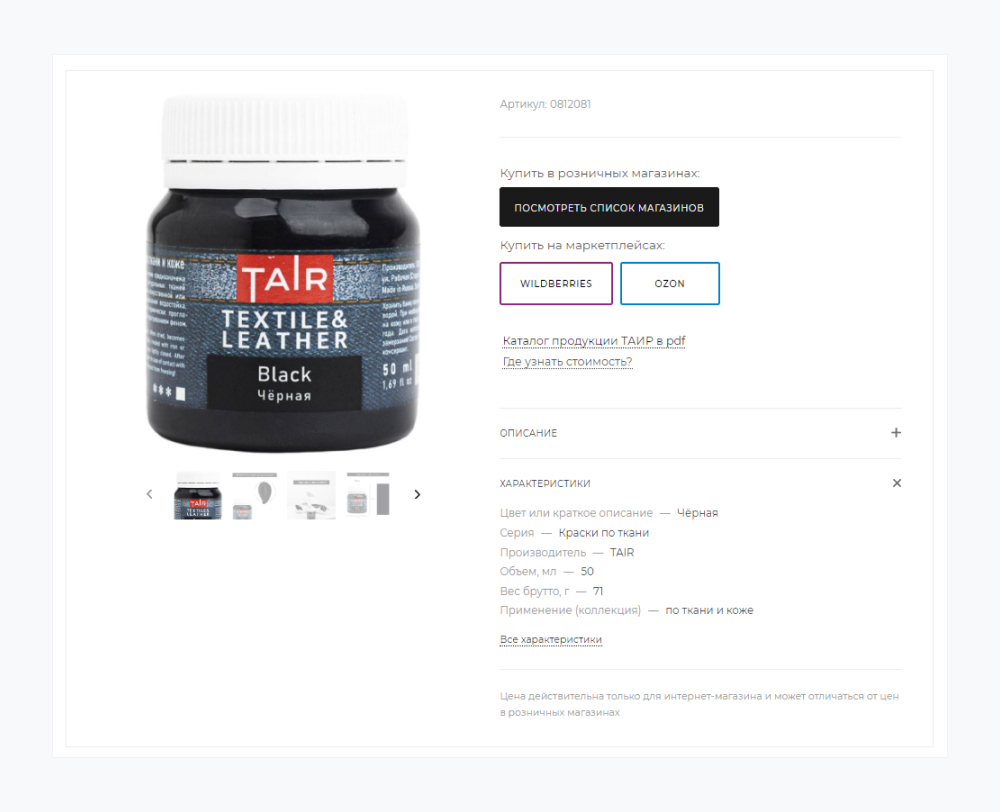Screen dimensions: 1000x812
Task: Select the third product thumbnail
Action: tap(311, 496)
